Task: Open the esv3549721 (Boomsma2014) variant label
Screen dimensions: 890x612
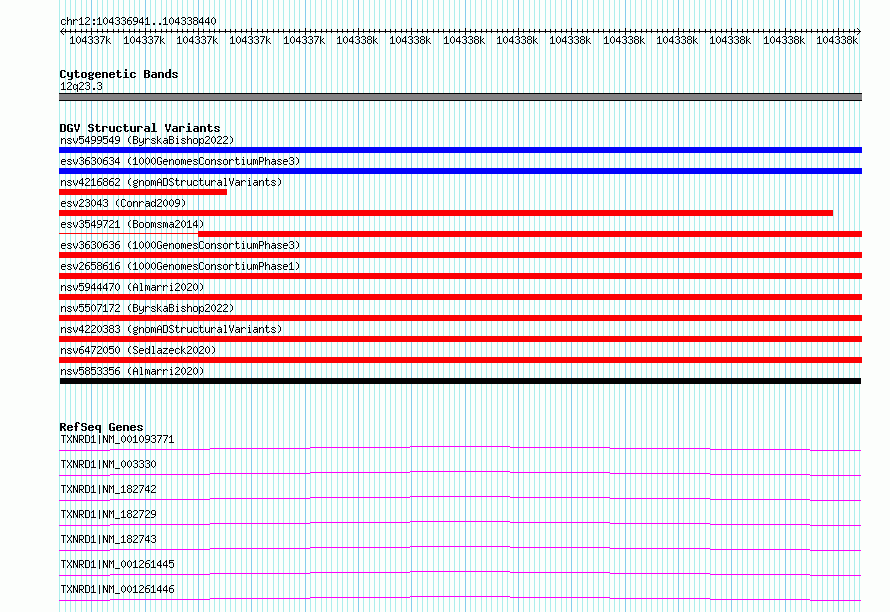Action: (132, 224)
